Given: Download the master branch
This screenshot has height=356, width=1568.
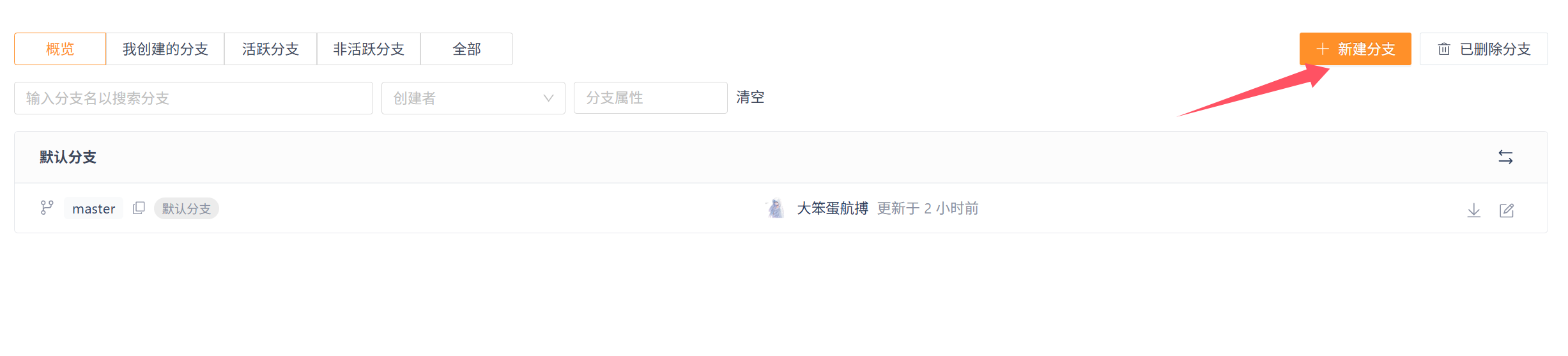Looking at the screenshot, I should (x=1473, y=210).
